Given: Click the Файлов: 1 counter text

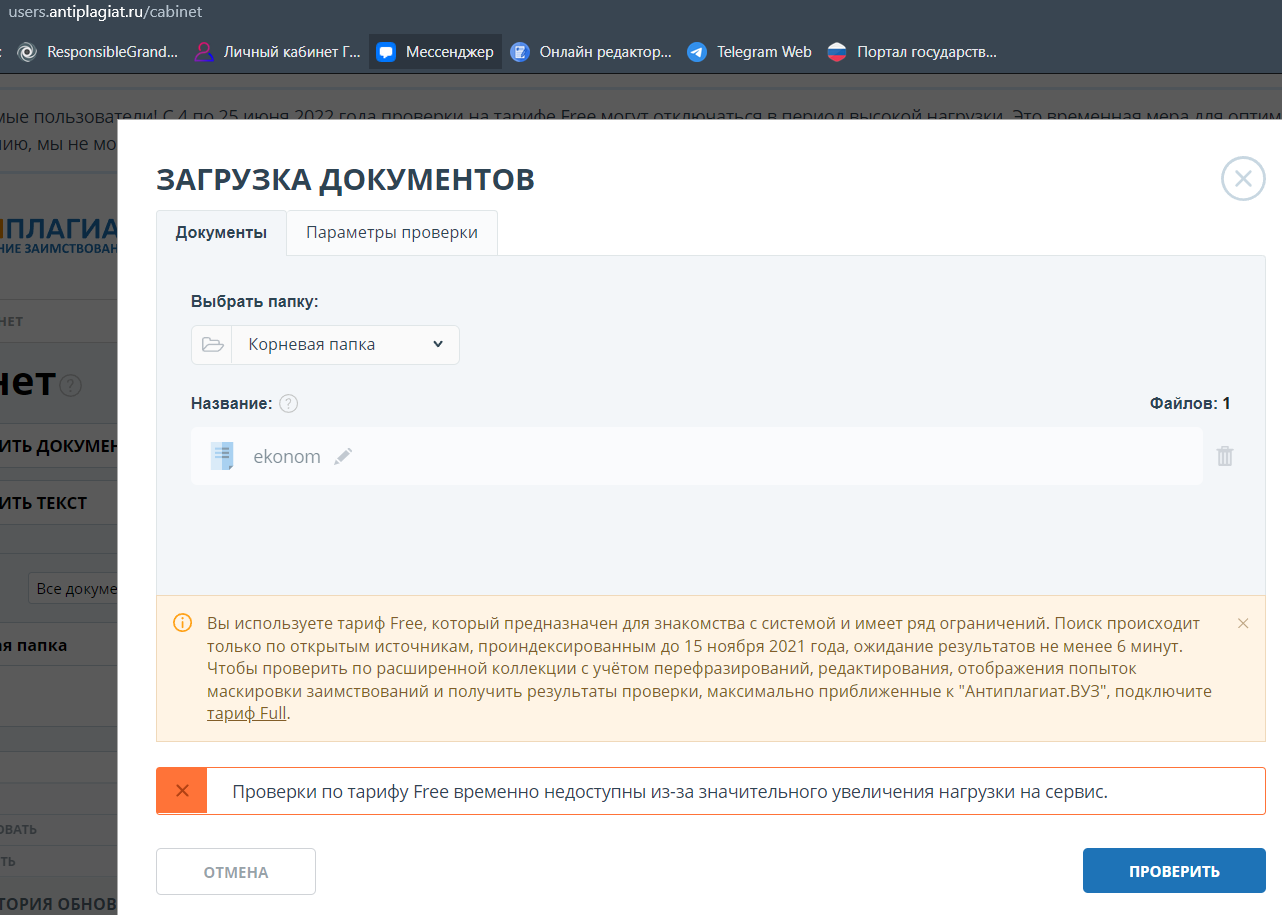Looking at the screenshot, I should coord(1190,404).
